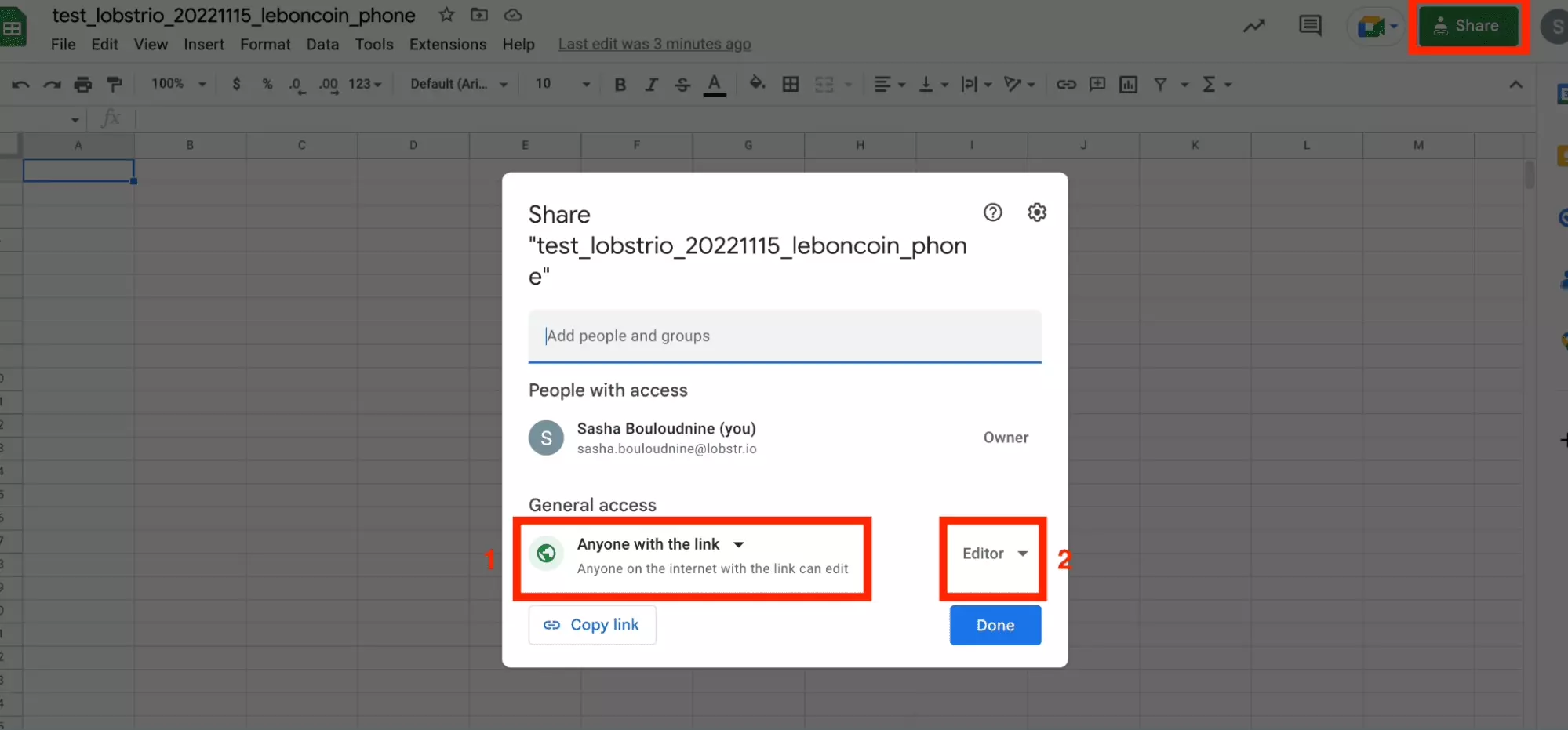Open the Extensions menu
The height and width of the screenshot is (730, 1568).
[447, 45]
